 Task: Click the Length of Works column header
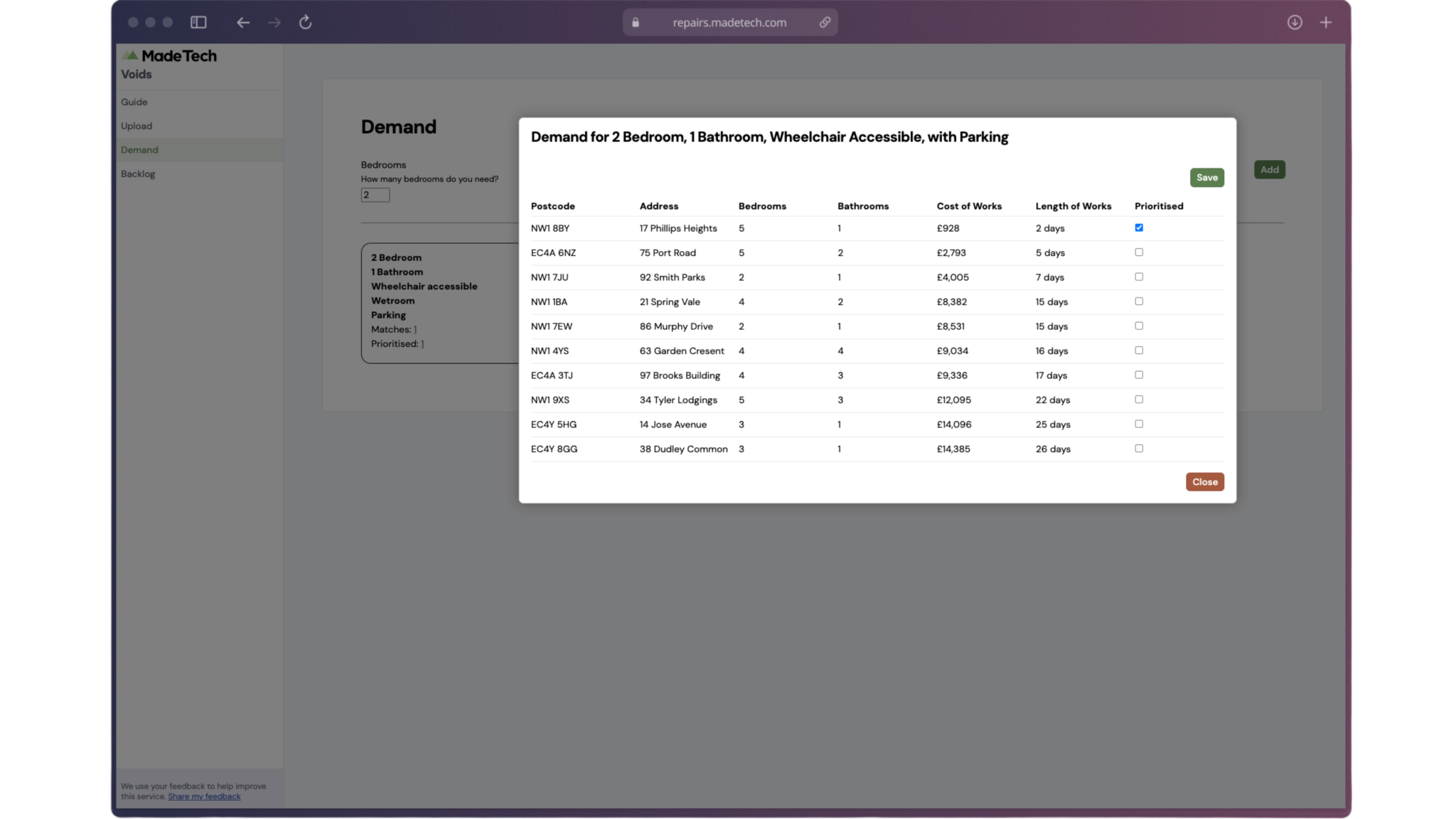[x=1073, y=206]
